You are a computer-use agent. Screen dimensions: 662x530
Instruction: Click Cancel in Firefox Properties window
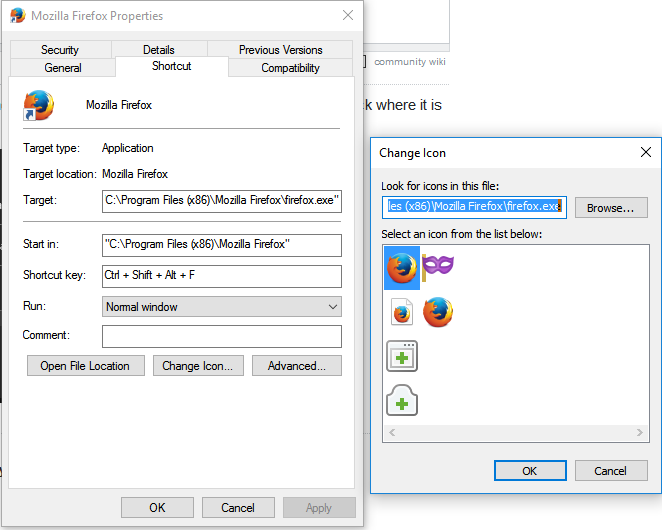coord(238,507)
